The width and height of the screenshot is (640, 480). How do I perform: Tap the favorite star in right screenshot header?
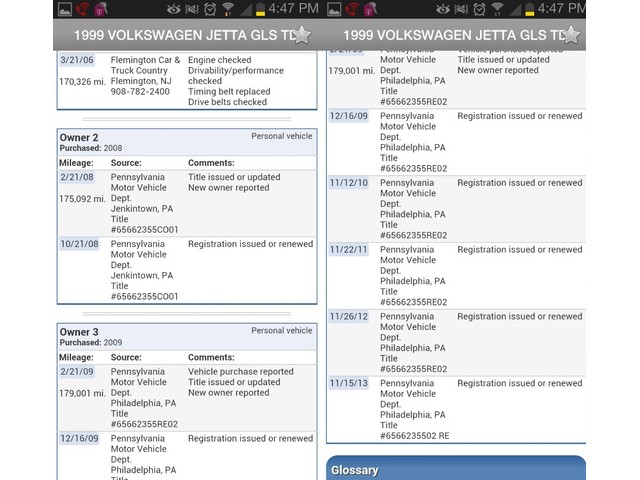point(571,35)
